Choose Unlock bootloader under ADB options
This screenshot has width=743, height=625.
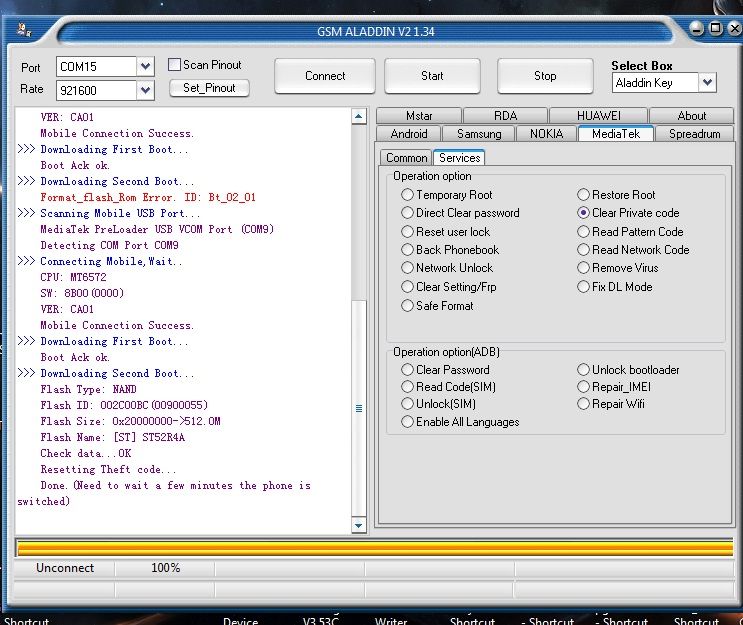click(x=584, y=370)
